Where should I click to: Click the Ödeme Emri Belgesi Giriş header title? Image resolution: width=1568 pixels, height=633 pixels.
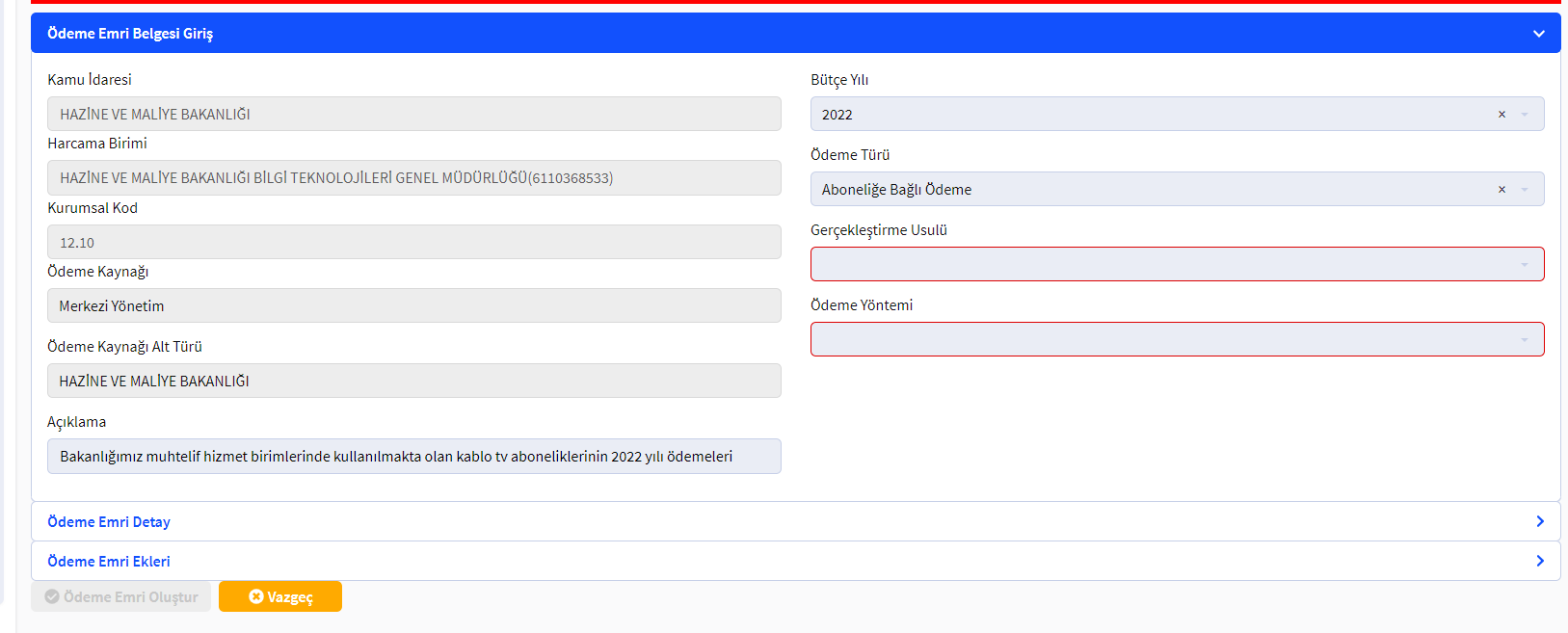[130, 34]
